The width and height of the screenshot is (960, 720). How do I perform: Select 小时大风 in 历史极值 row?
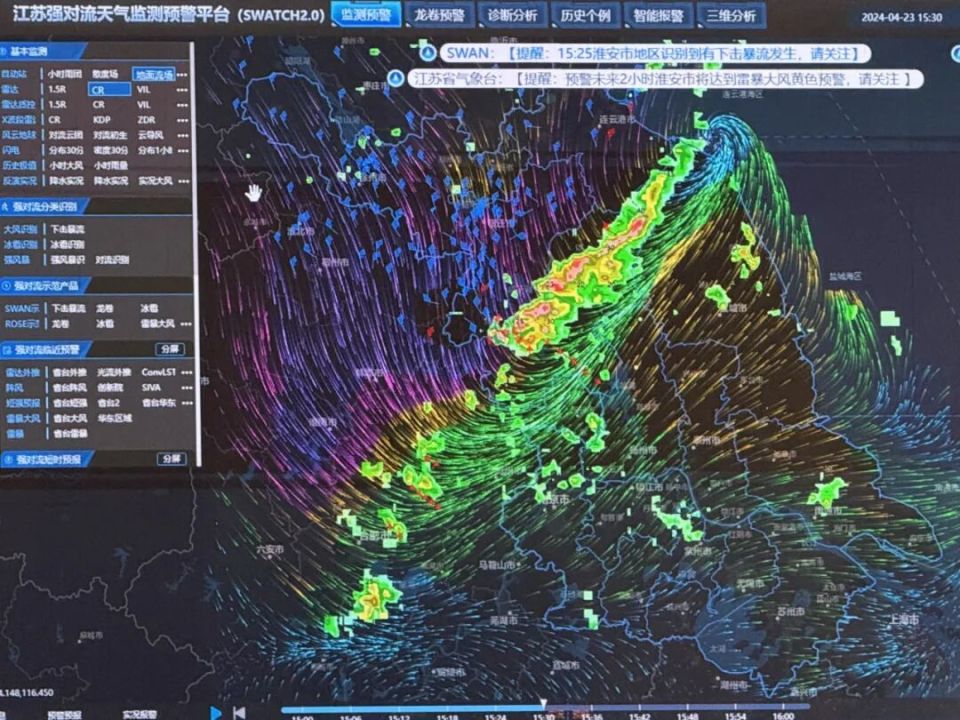point(66,165)
